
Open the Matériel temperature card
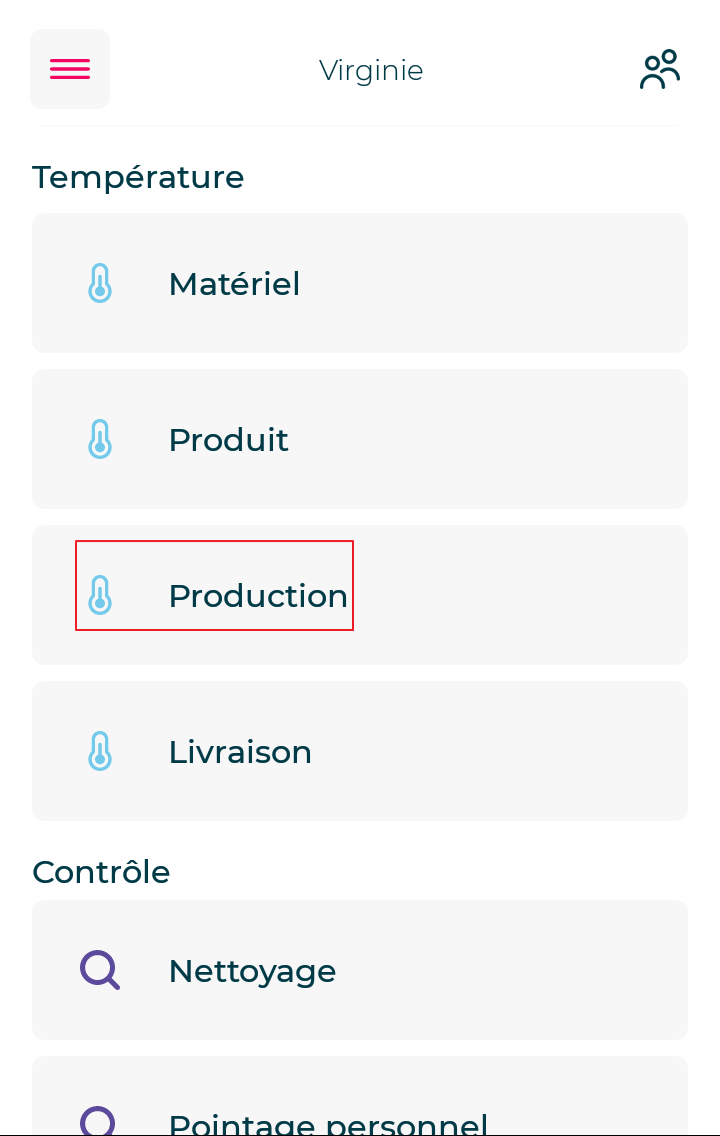[x=360, y=283]
